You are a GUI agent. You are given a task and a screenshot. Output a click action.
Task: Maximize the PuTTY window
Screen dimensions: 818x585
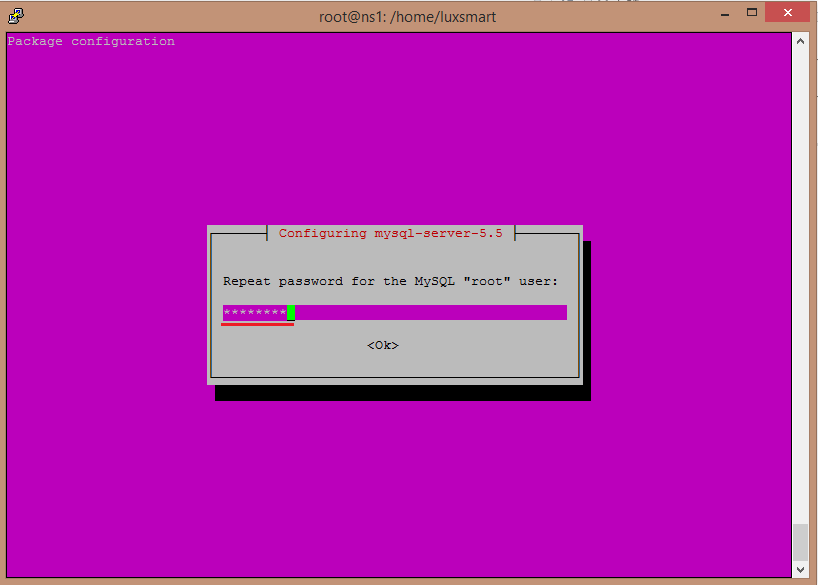[x=752, y=13]
